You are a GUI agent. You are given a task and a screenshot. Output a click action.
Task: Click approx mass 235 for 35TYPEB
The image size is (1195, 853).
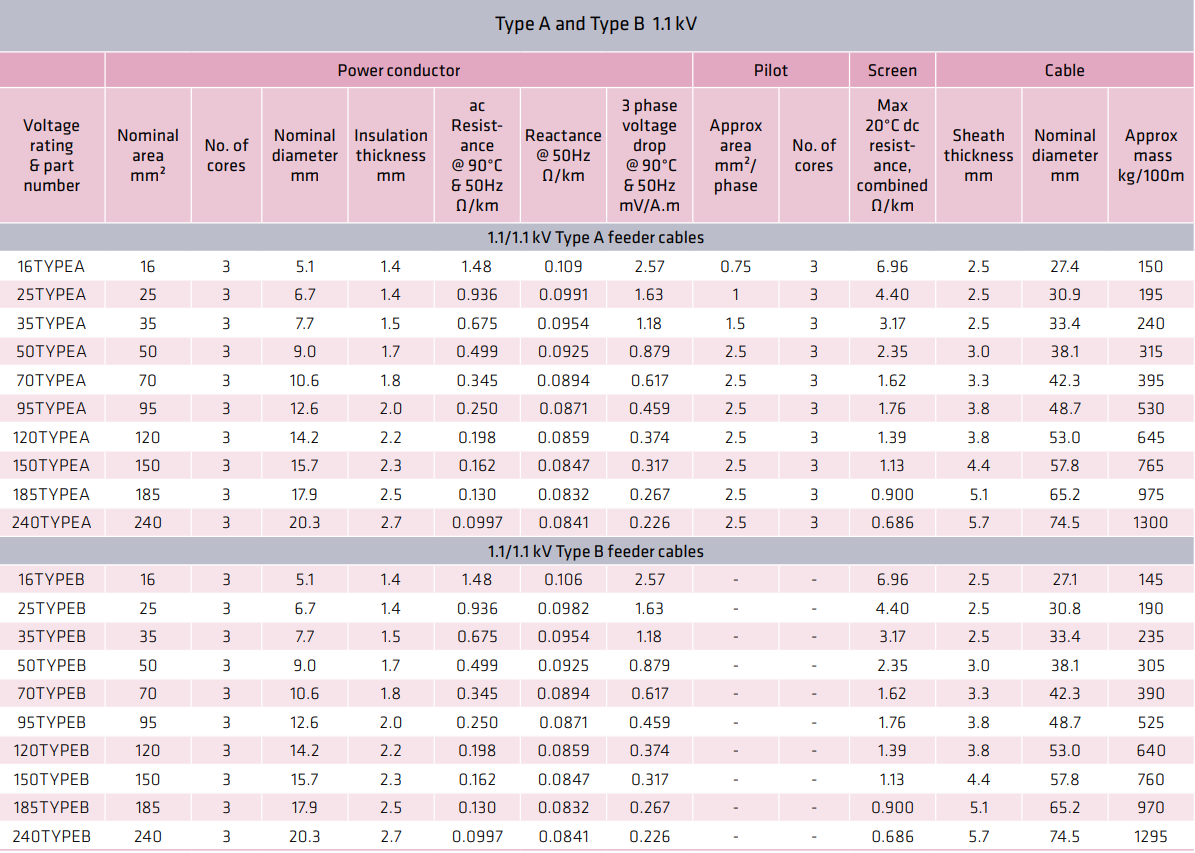(1151, 637)
